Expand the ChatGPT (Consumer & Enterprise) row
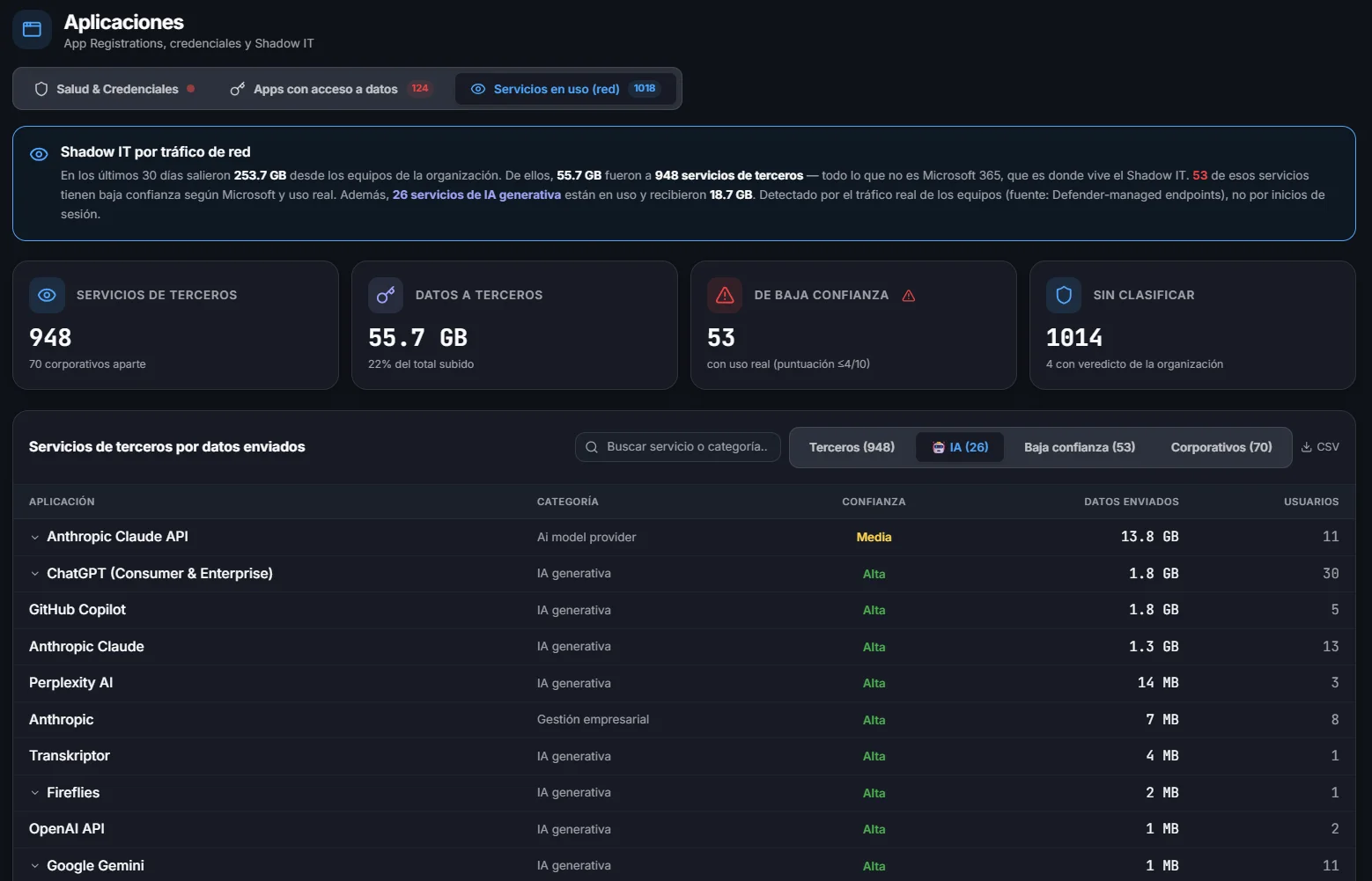Screen dimensions: 1372x881 [35, 574]
